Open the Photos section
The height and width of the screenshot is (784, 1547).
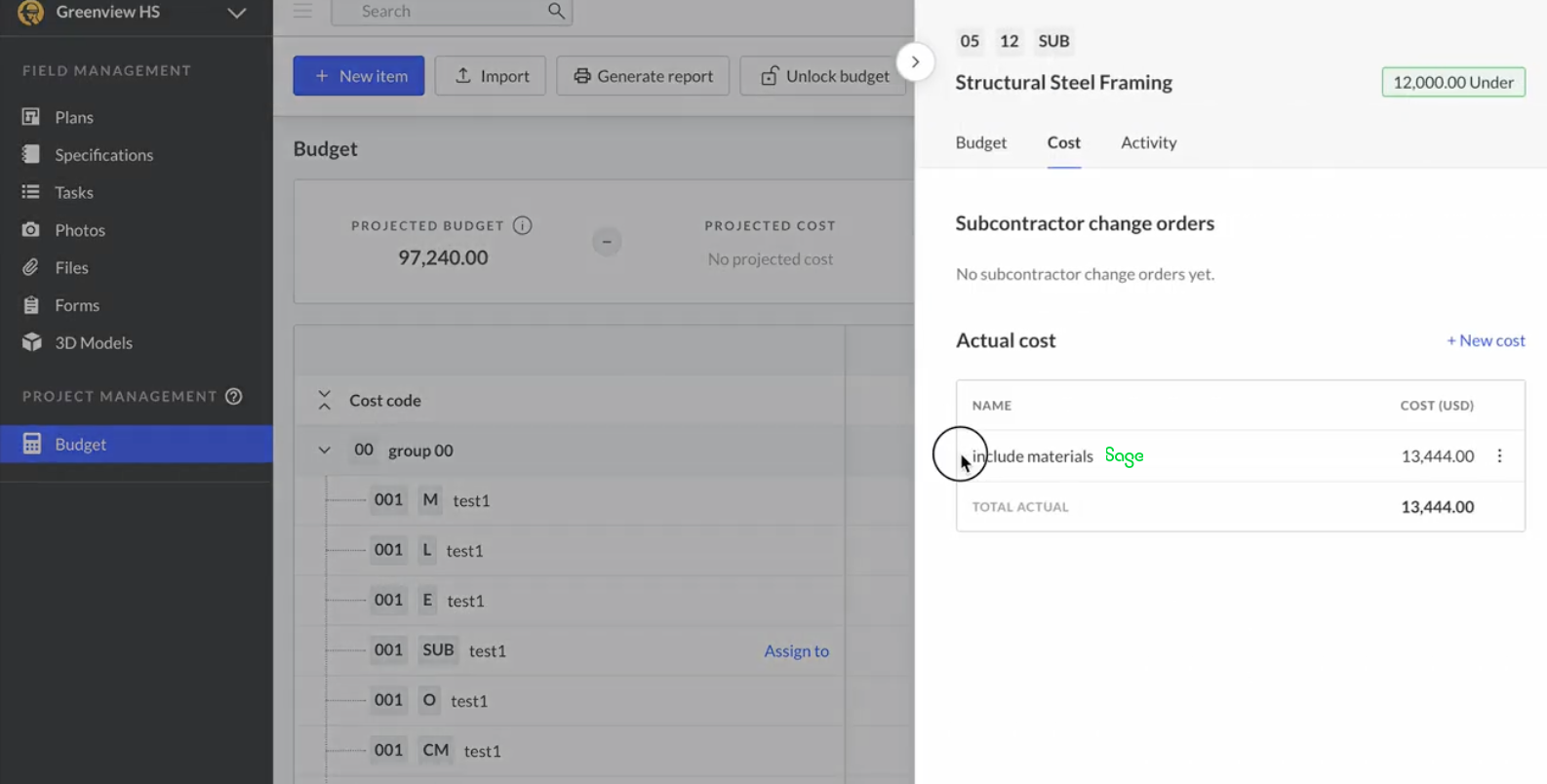click(79, 230)
